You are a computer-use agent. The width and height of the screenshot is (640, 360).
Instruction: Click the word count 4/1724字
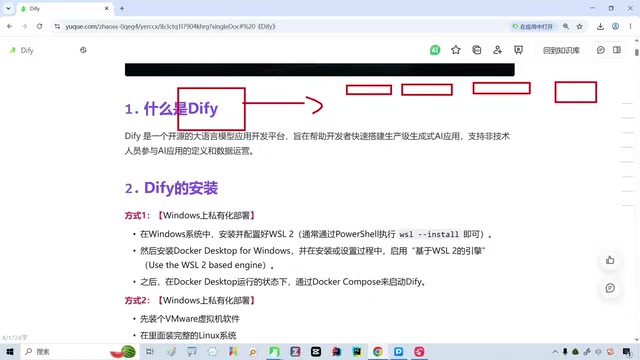click(15, 338)
